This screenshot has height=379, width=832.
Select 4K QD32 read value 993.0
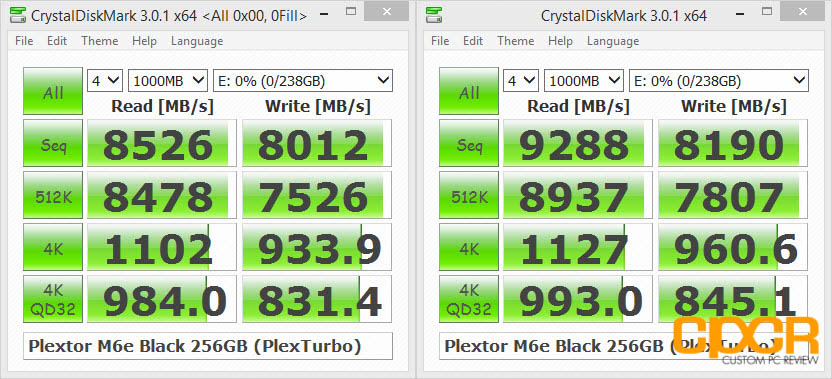[578, 299]
